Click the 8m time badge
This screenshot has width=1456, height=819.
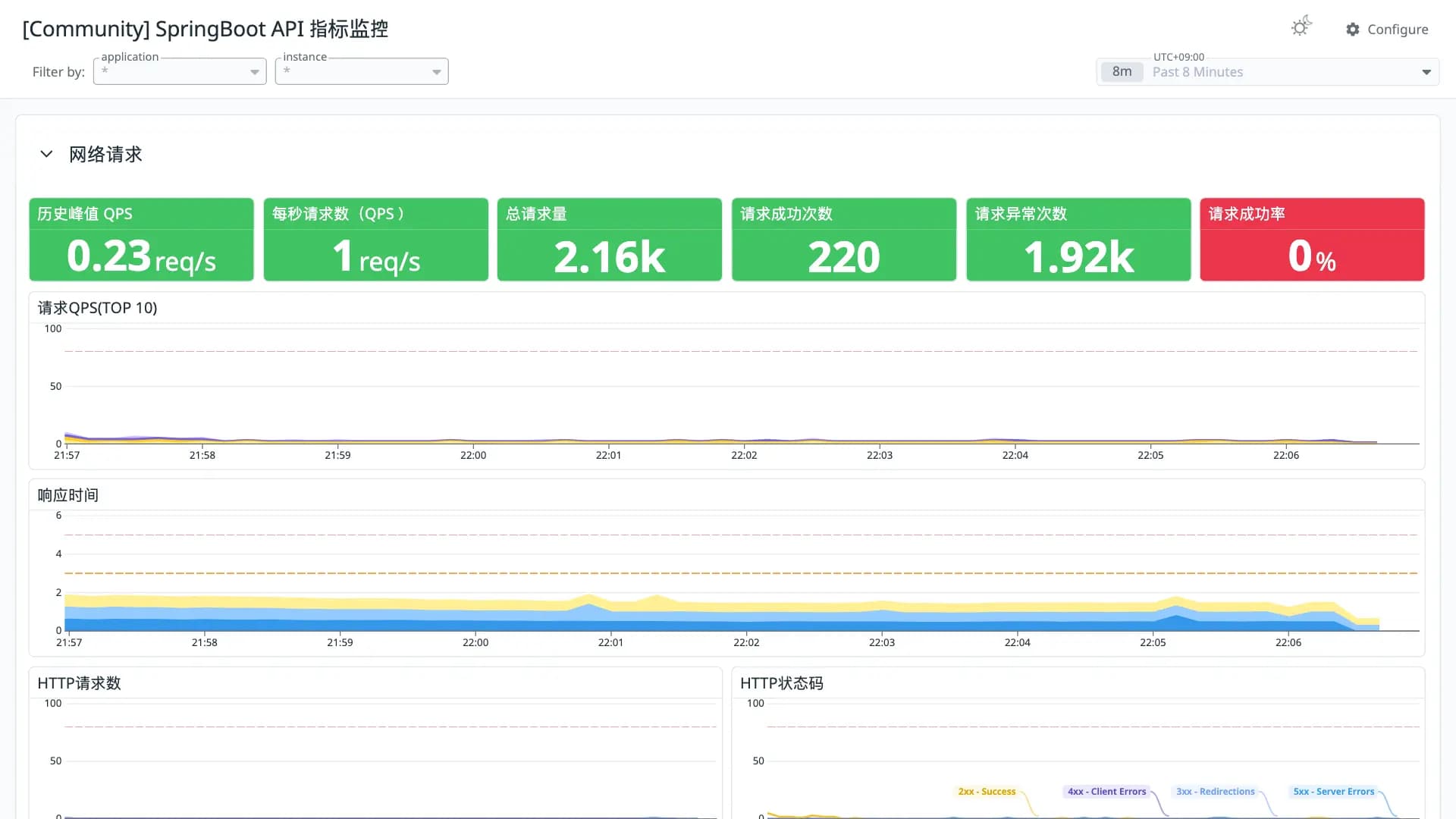(1122, 72)
